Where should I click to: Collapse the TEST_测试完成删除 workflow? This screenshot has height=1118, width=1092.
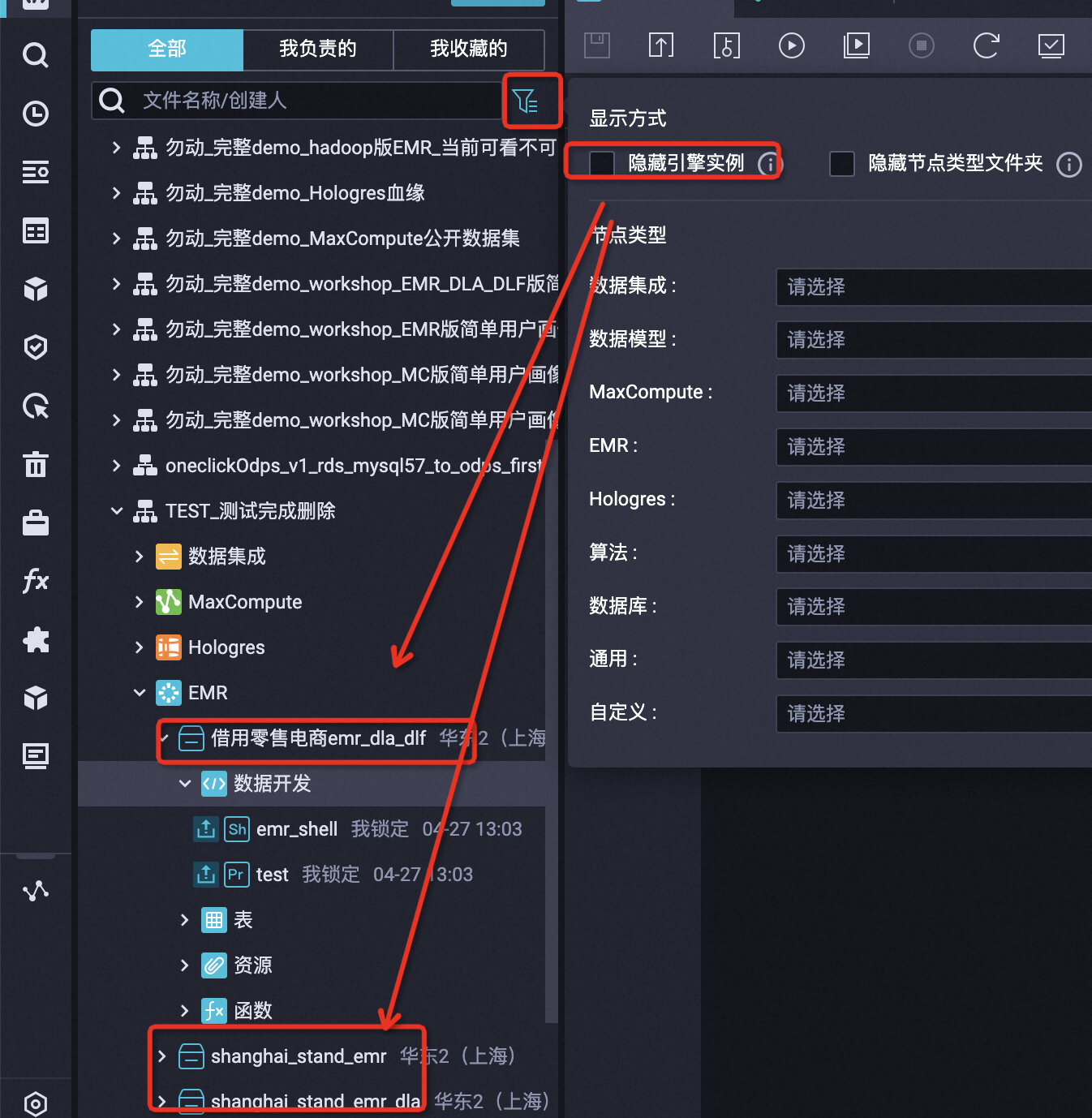[117, 510]
